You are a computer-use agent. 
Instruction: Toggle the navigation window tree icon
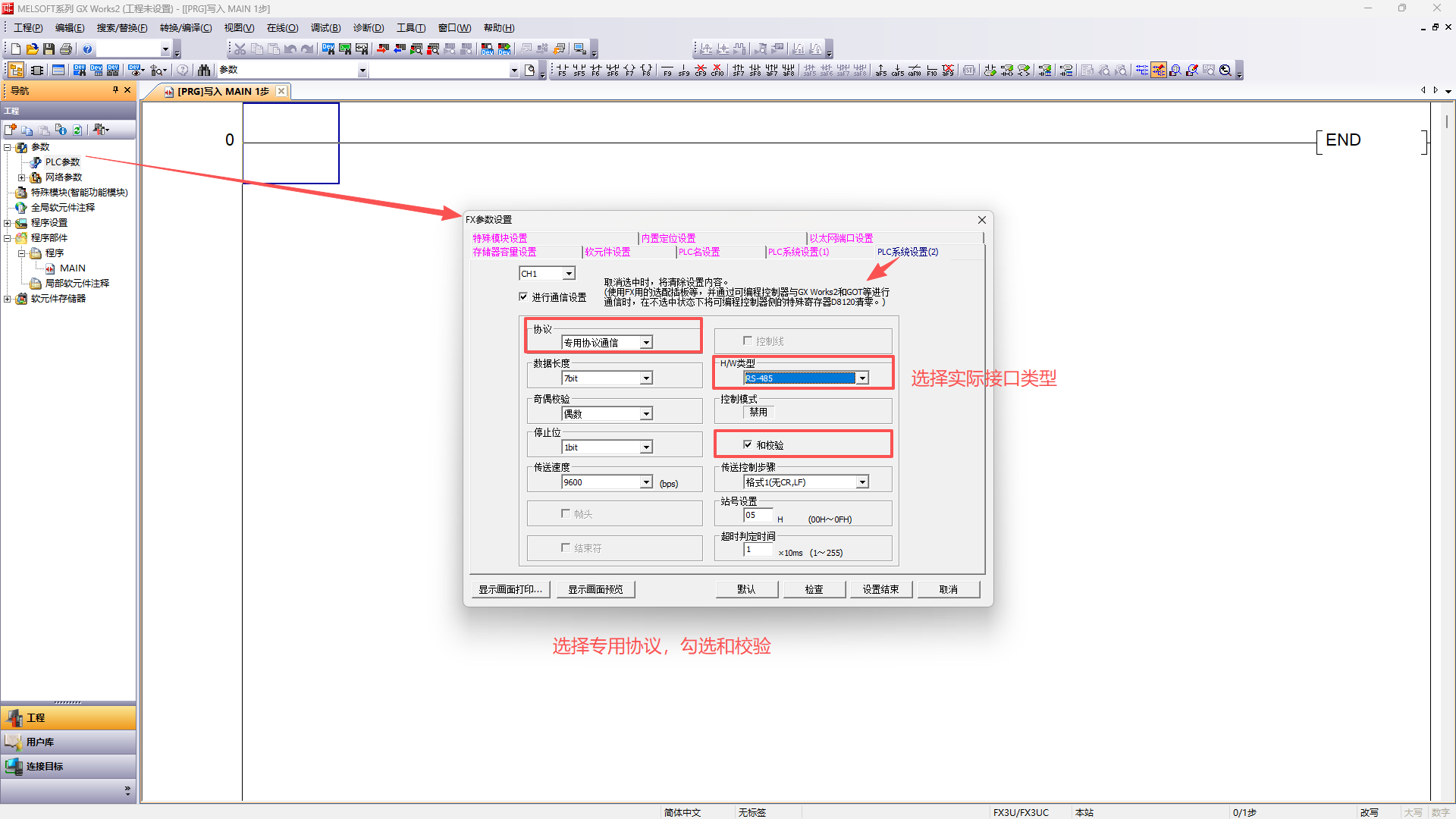16,71
